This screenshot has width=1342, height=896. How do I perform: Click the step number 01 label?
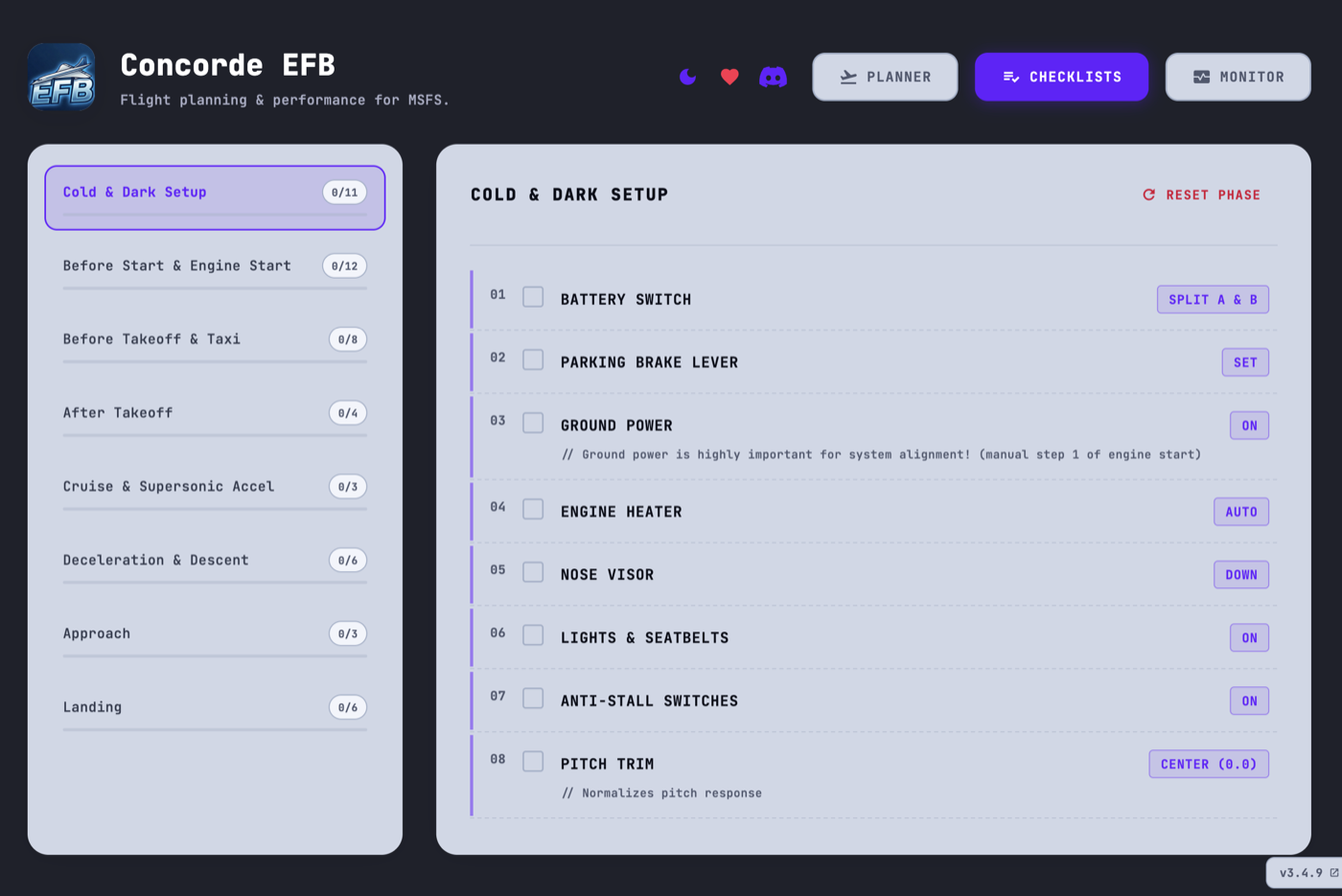coord(497,294)
